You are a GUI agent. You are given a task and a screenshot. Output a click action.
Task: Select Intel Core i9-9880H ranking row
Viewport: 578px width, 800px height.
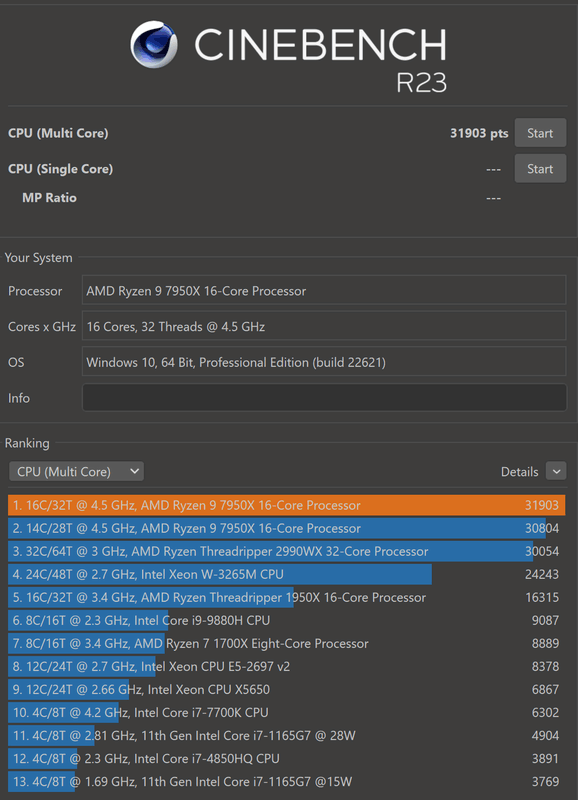click(x=287, y=620)
